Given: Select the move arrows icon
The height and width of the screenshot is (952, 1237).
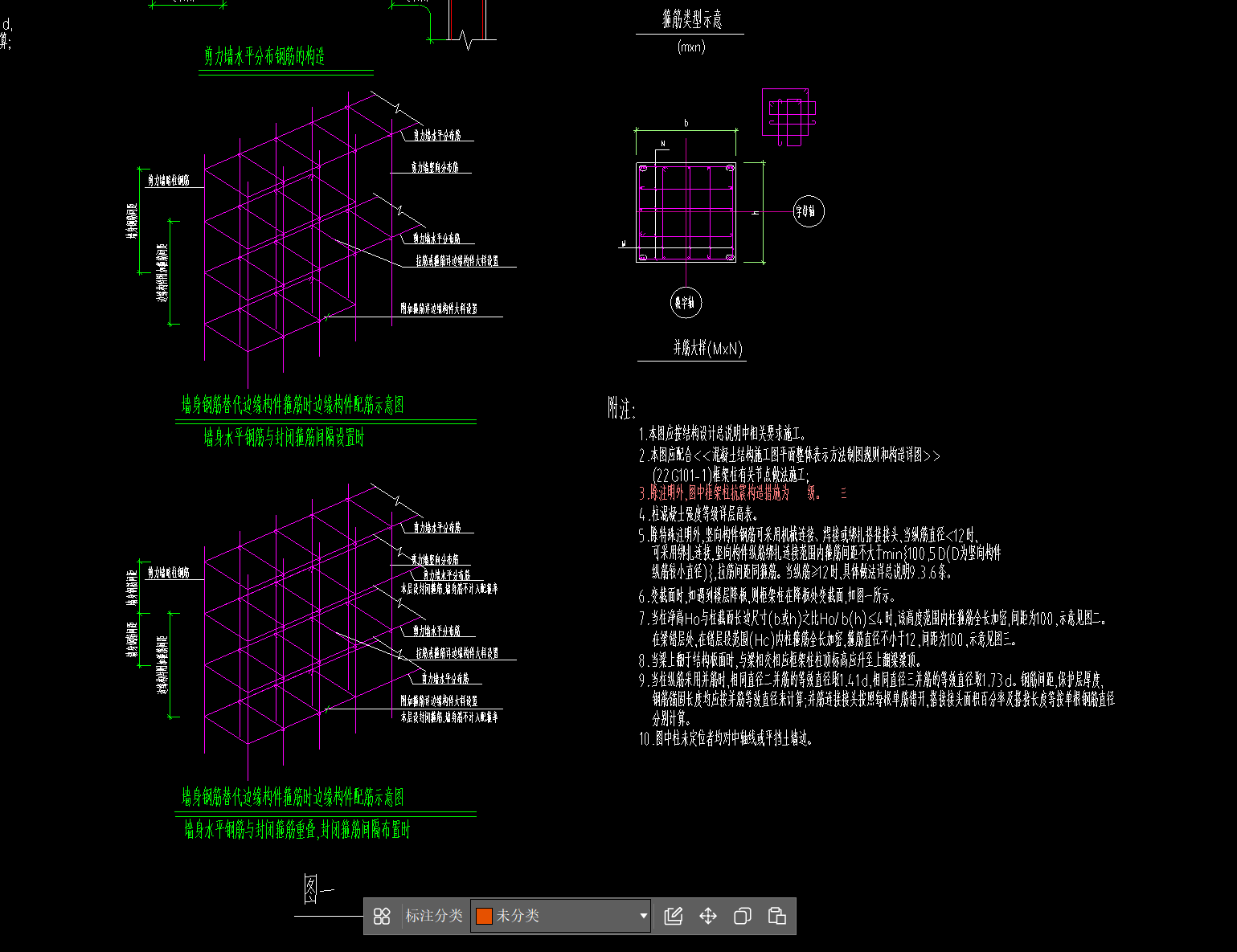Looking at the screenshot, I should tap(708, 916).
